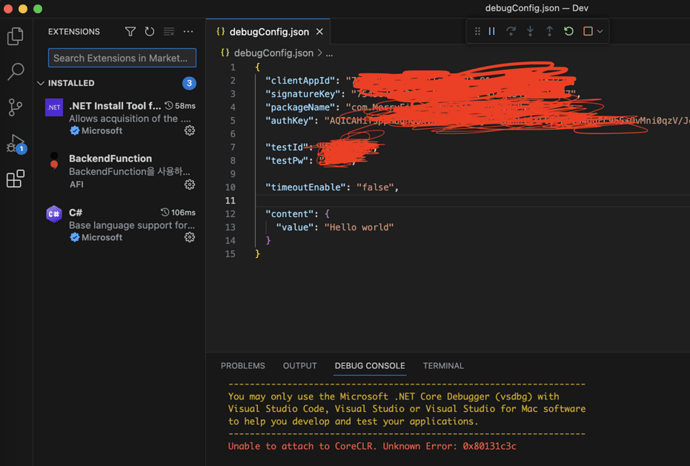Viewport: 690px width, 466px height.
Task: Click the "clientAppId" key in editor
Action: point(300,81)
